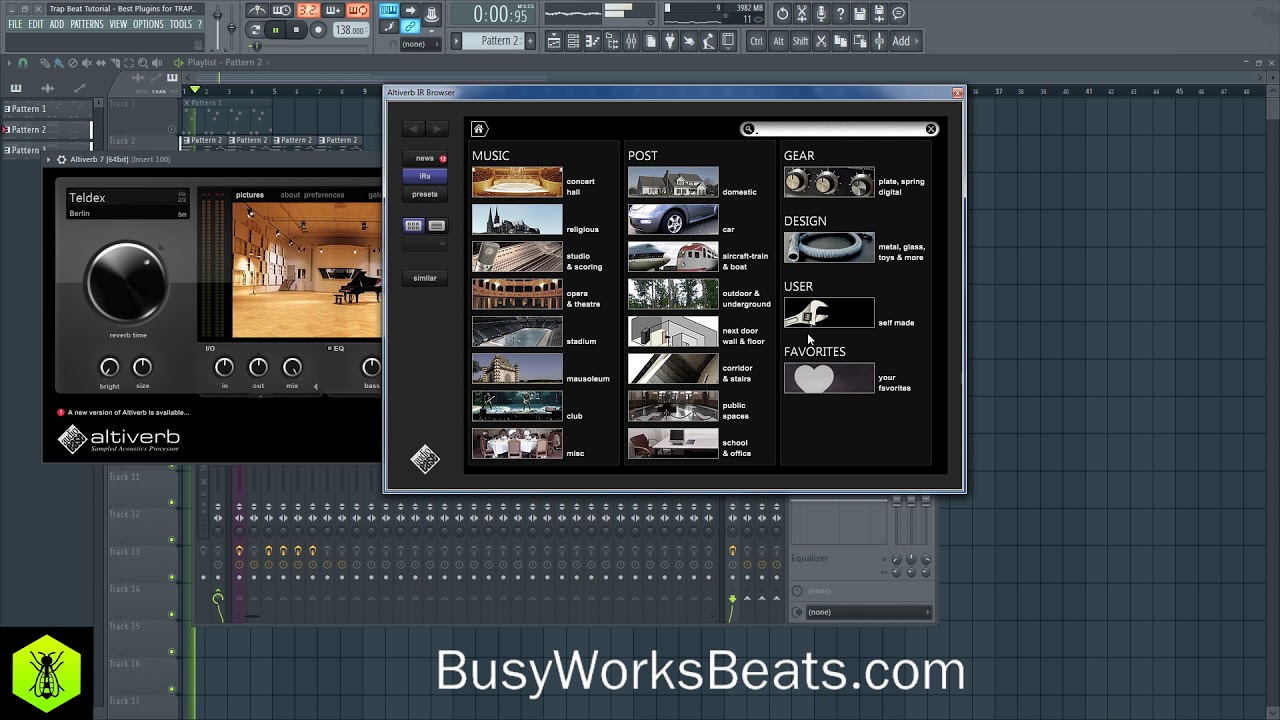Screen dimensions: 1280x720
Task: Clear IR Browser search with X icon
Action: click(930, 129)
